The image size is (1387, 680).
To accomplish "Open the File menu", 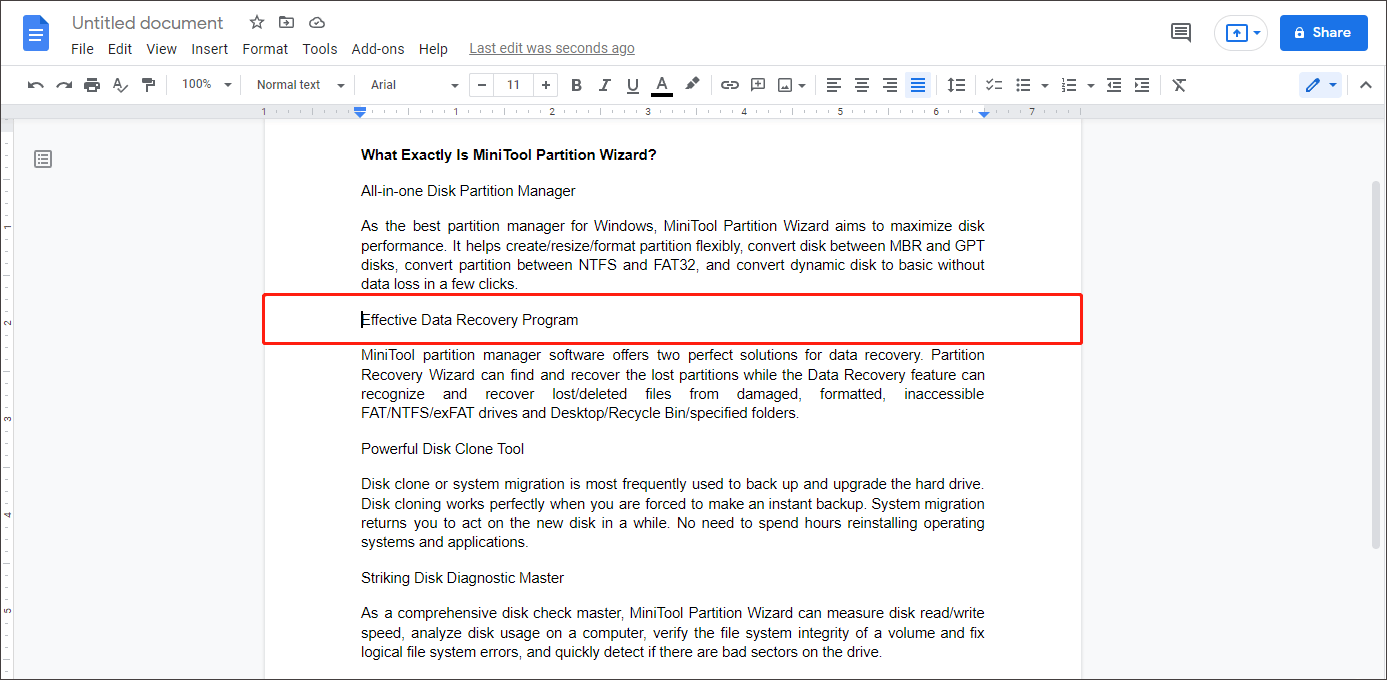I will pyautogui.click(x=83, y=49).
